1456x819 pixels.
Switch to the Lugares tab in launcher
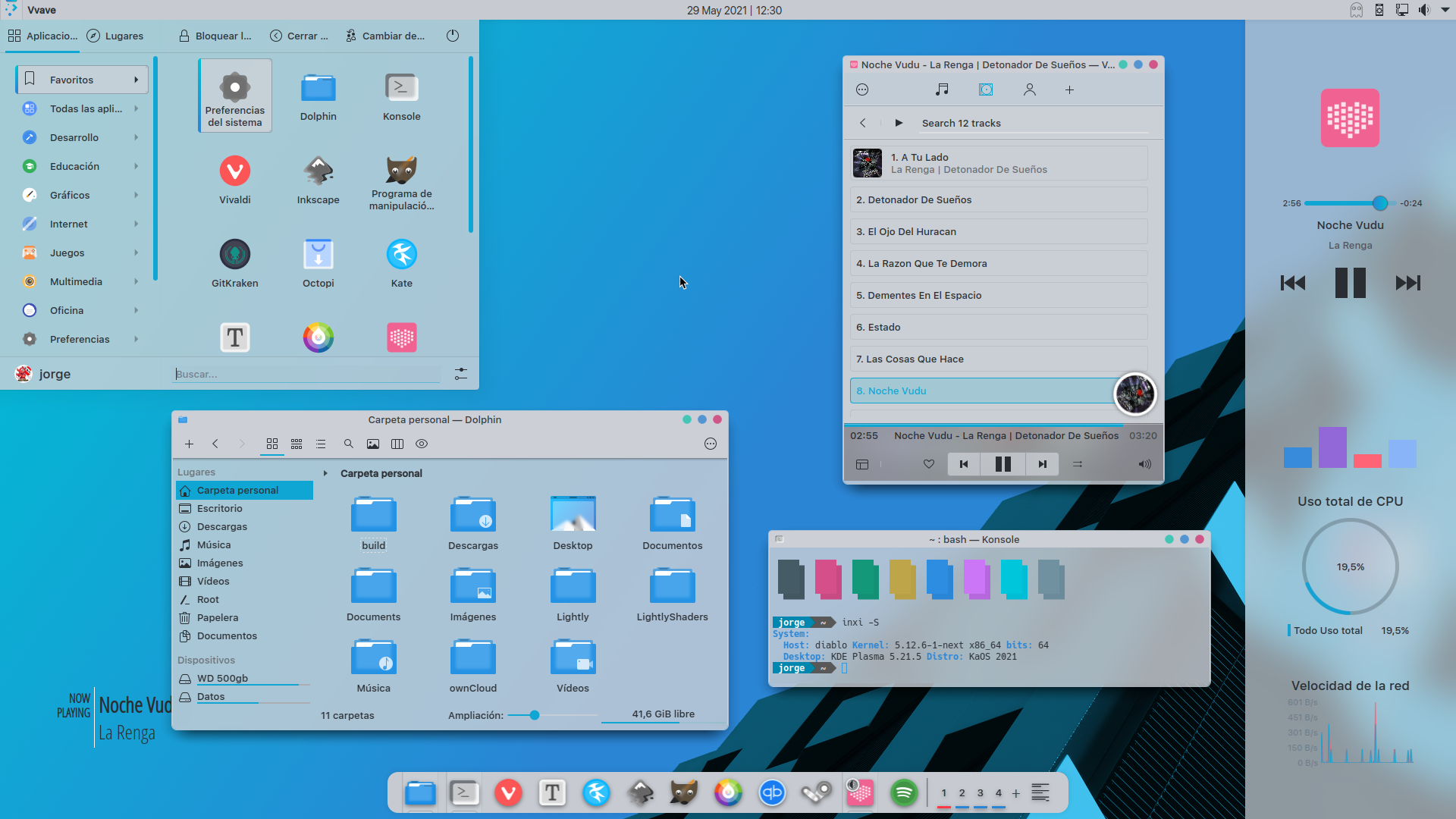coord(115,36)
